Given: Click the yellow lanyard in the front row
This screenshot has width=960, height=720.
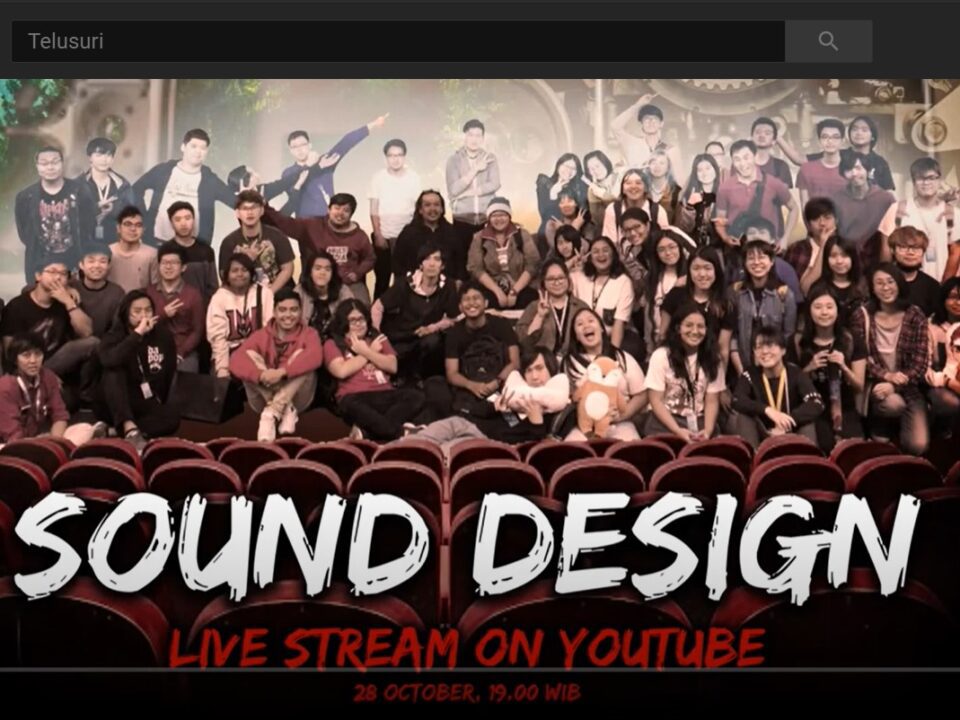Looking at the screenshot, I should click(x=775, y=392).
